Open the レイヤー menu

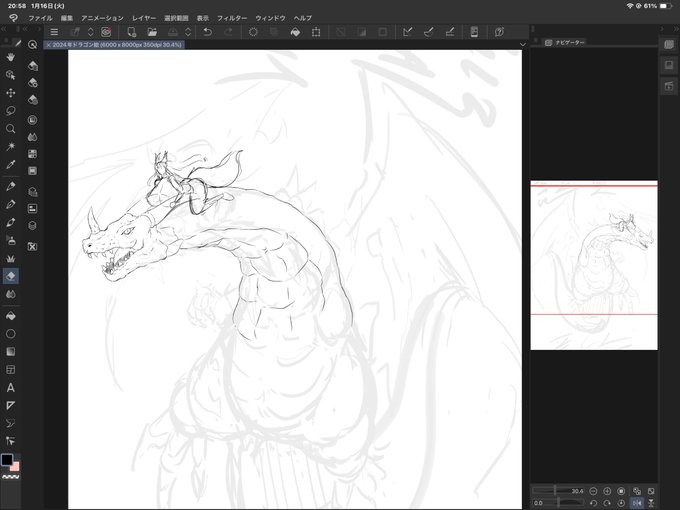click(x=144, y=18)
